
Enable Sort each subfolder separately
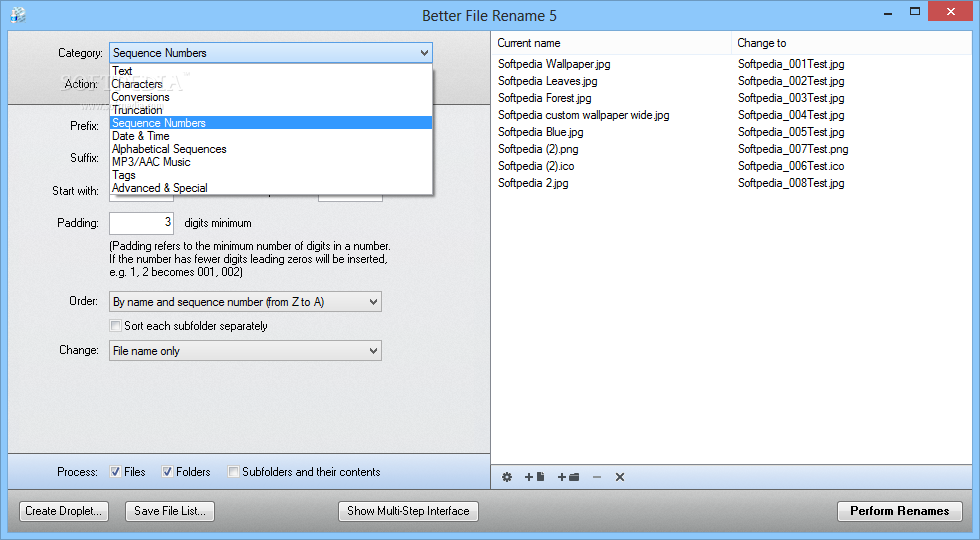(x=115, y=326)
